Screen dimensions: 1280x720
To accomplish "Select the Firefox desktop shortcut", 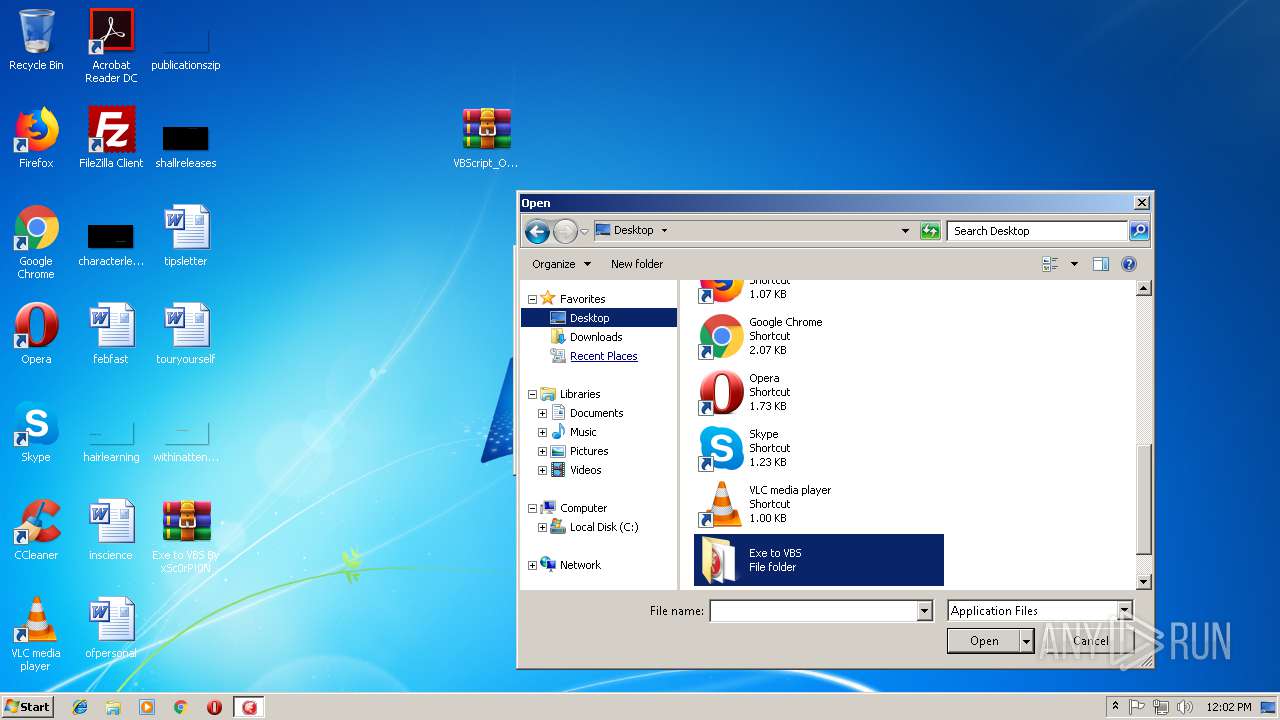I will click(x=36, y=138).
